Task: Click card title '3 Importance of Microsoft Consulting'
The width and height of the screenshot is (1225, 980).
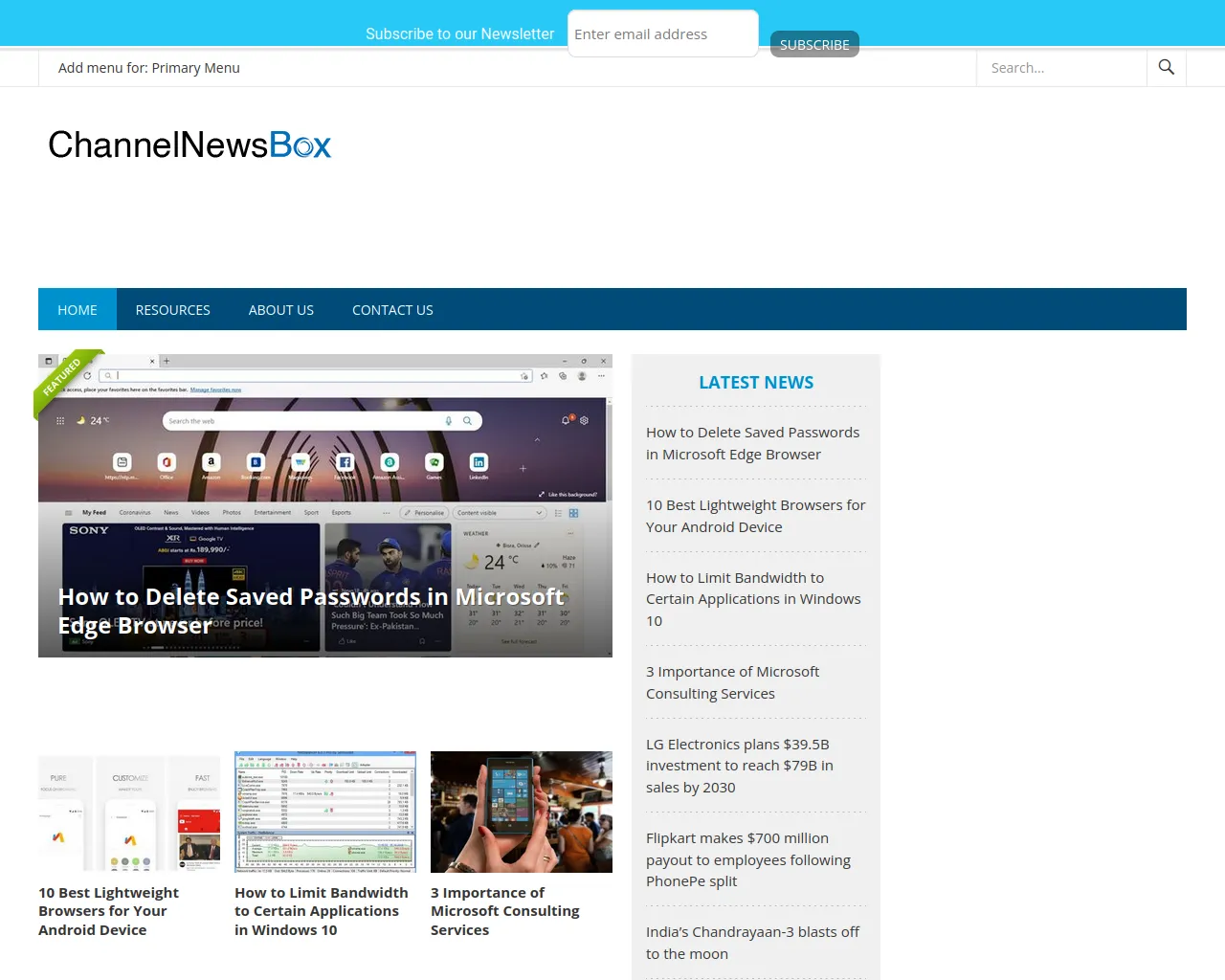Action: 505,911
